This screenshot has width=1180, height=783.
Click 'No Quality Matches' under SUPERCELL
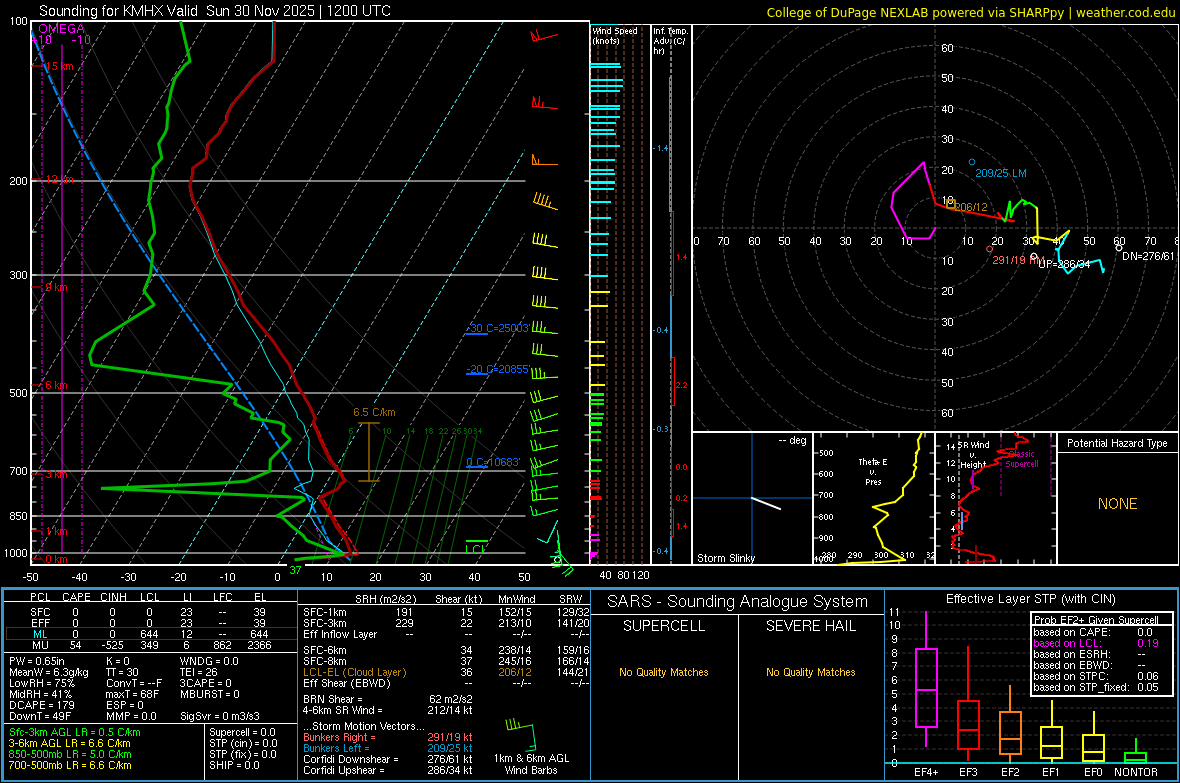[664, 672]
